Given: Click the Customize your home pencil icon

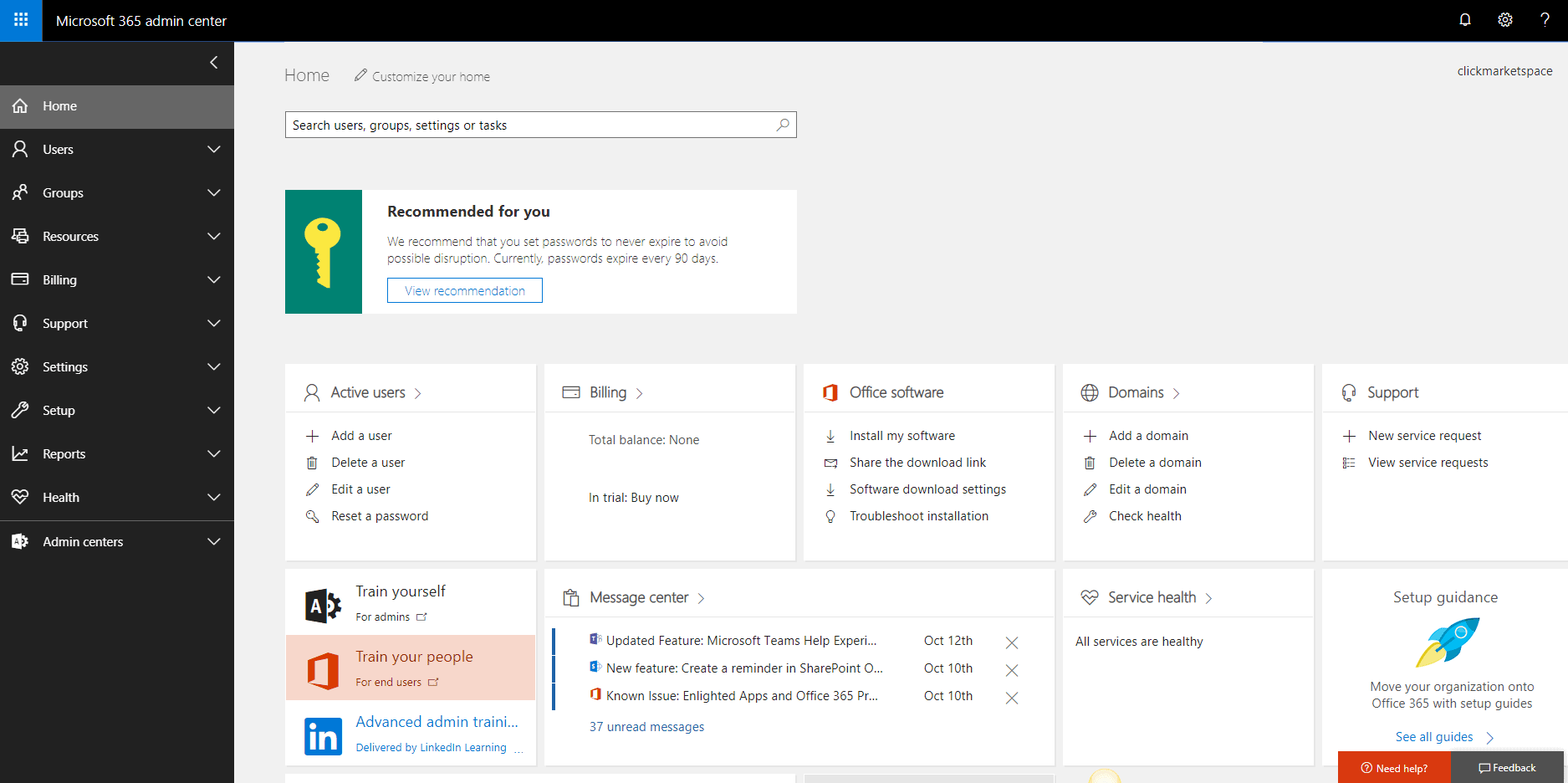Looking at the screenshot, I should pos(360,75).
